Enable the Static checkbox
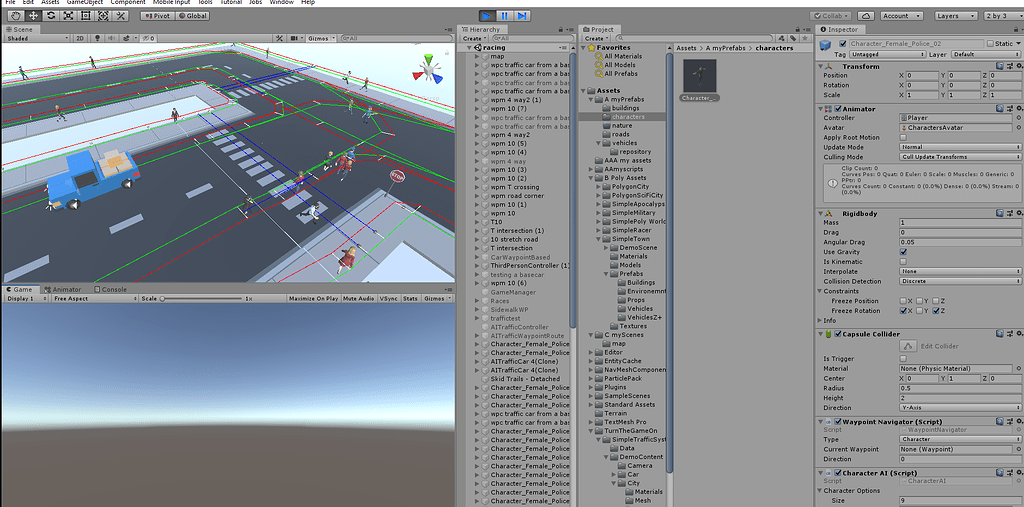The width and height of the screenshot is (1024, 507). (989, 44)
